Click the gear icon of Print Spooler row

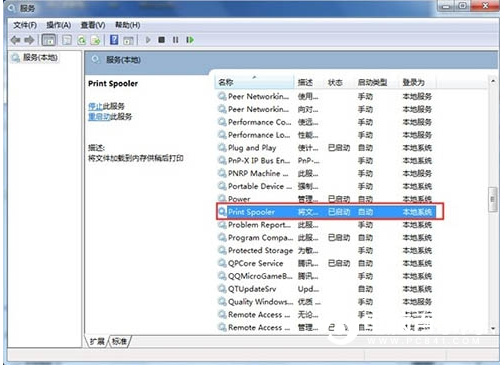[x=222, y=212]
